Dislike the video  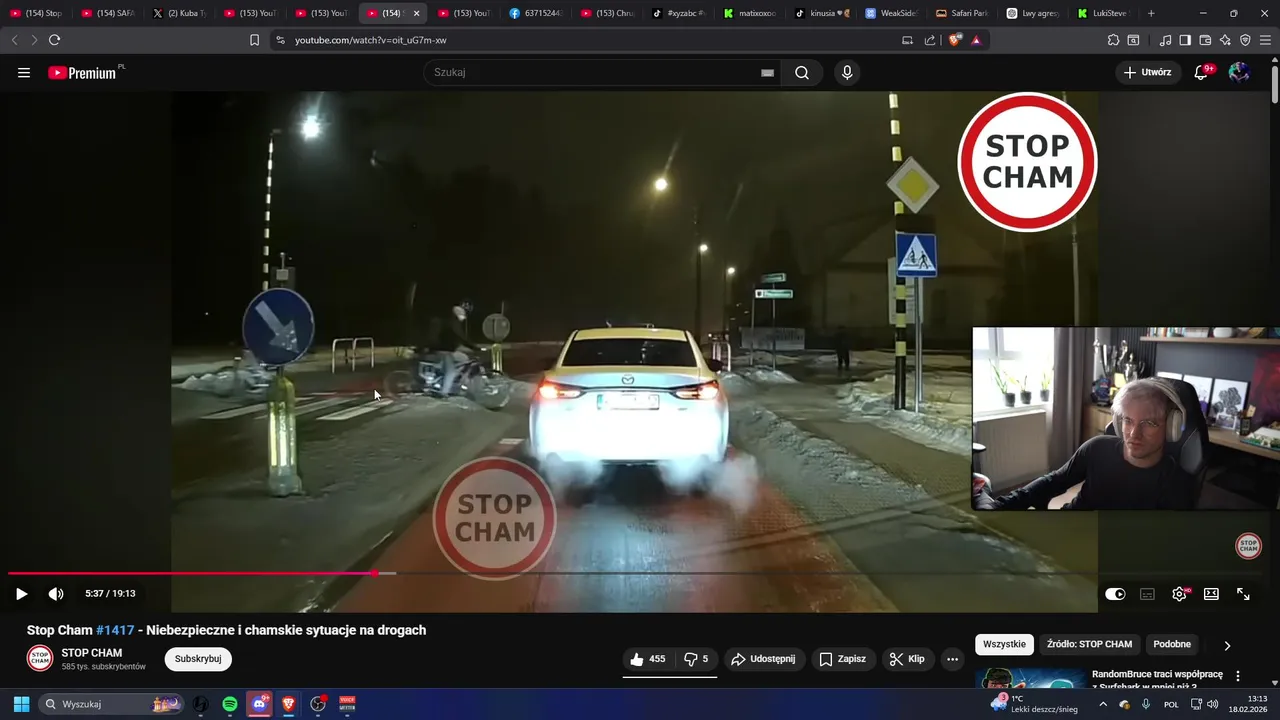pyautogui.click(x=696, y=659)
